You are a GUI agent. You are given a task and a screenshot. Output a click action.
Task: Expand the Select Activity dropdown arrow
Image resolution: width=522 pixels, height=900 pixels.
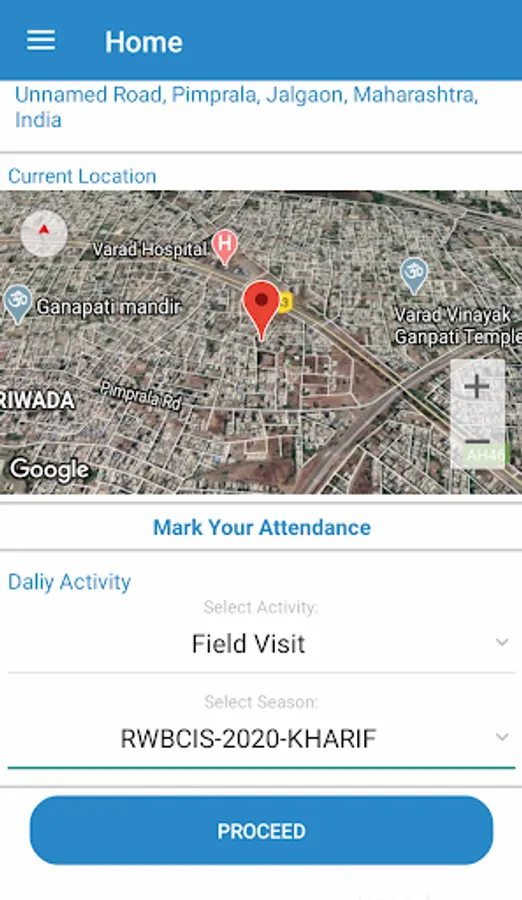502,642
